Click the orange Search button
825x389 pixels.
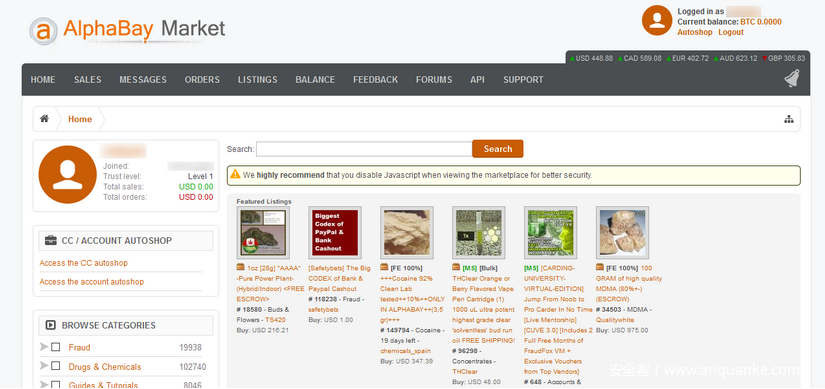498,149
